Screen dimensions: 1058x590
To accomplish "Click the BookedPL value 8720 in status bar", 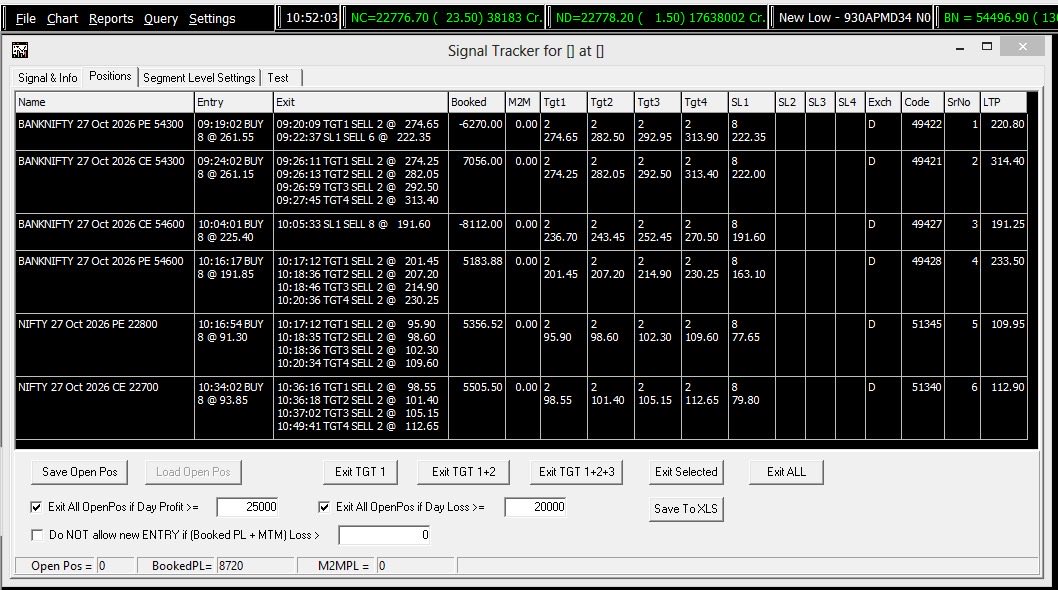I will click(x=254, y=566).
